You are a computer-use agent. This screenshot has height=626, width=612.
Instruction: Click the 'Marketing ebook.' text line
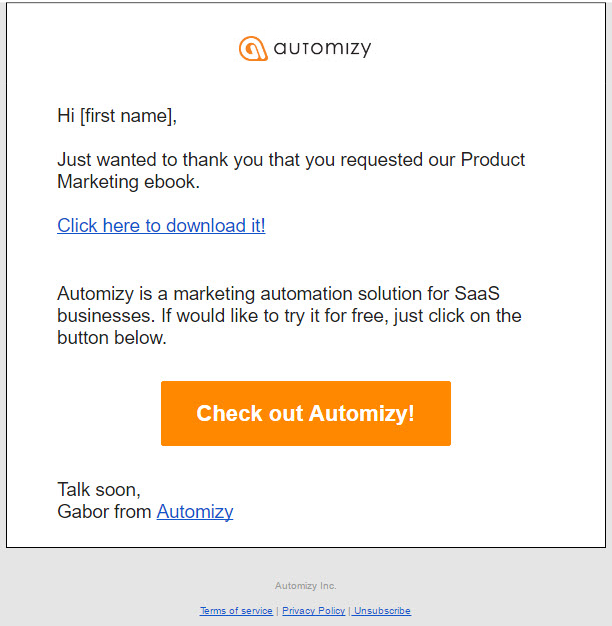129,182
